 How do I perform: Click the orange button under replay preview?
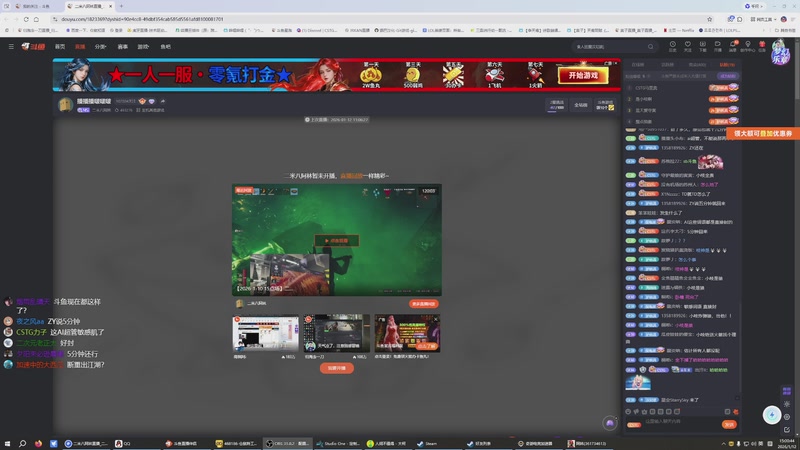tap(423, 304)
